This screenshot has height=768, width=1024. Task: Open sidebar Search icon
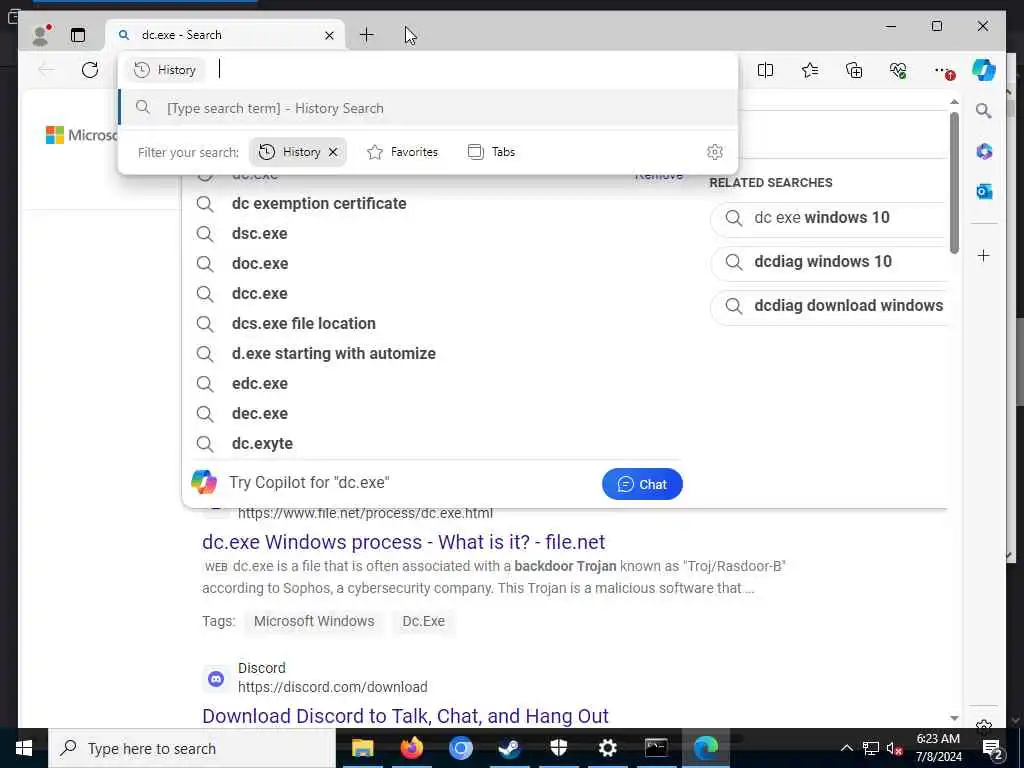(984, 110)
